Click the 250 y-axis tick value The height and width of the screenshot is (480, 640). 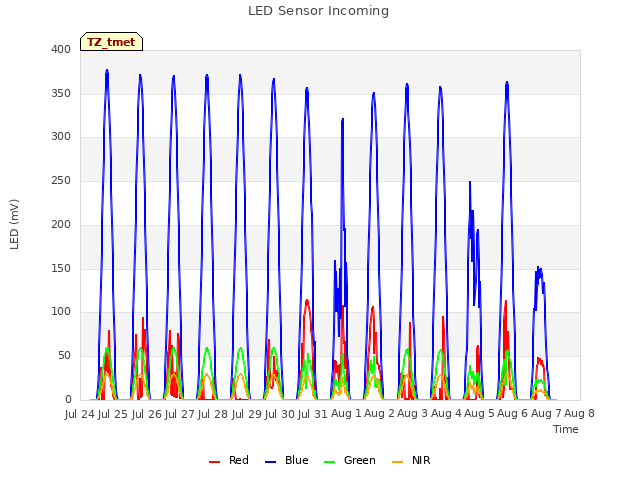click(61, 180)
